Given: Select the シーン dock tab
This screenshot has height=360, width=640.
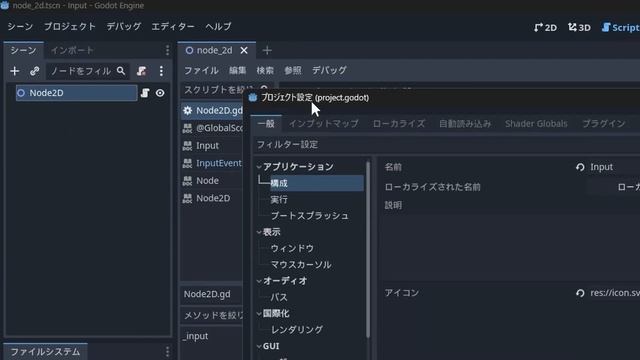Looking at the screenshot, I should pos(23,50).
